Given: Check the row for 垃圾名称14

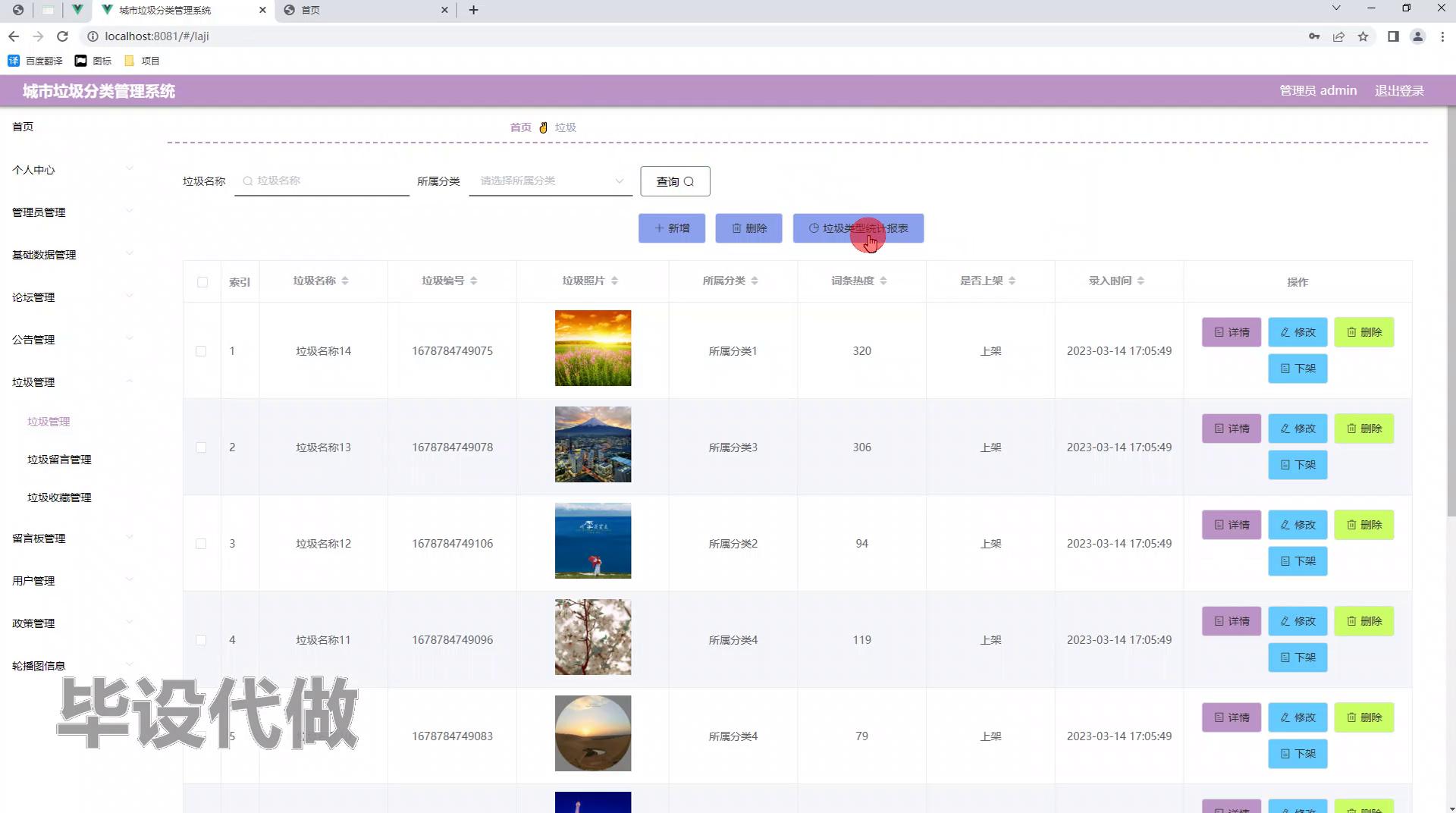Looking at the screenshot, I should pos(201,351).
